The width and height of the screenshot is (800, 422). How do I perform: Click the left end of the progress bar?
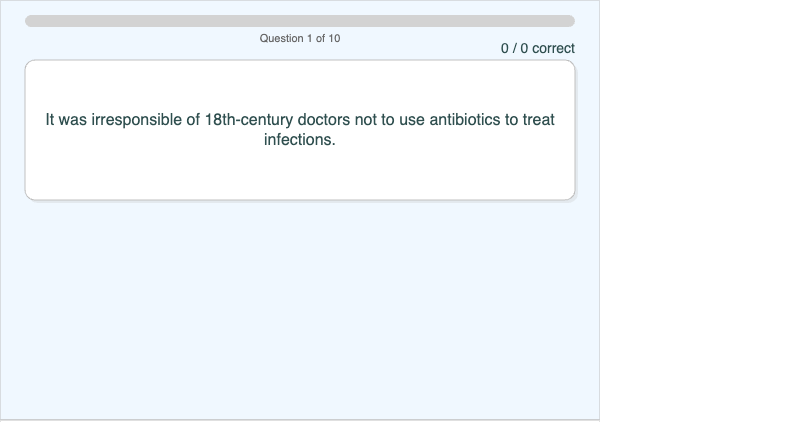tap(30, 21)
